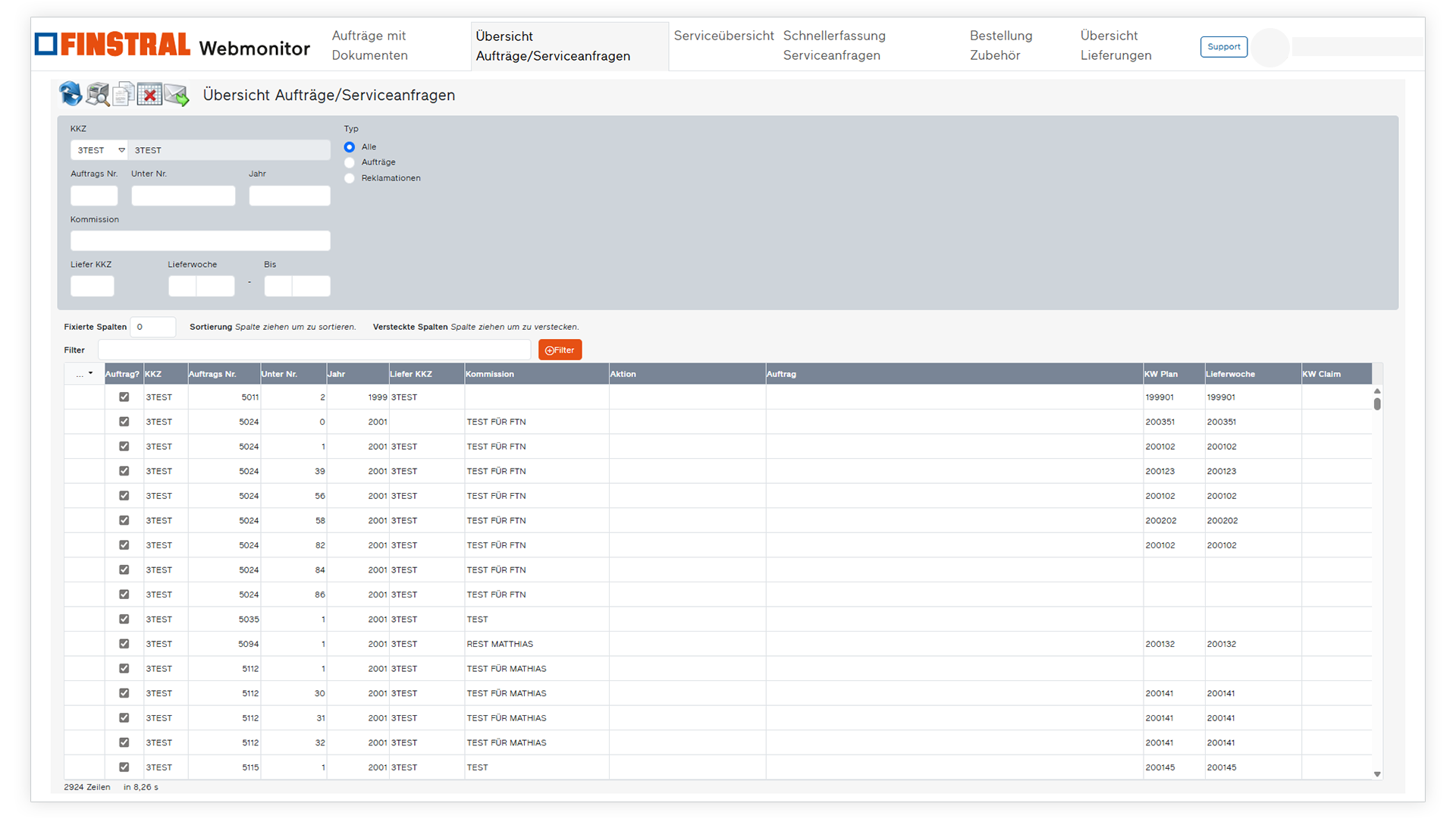
Task: Click the Filter text input field
Action: tap(314, 350)
